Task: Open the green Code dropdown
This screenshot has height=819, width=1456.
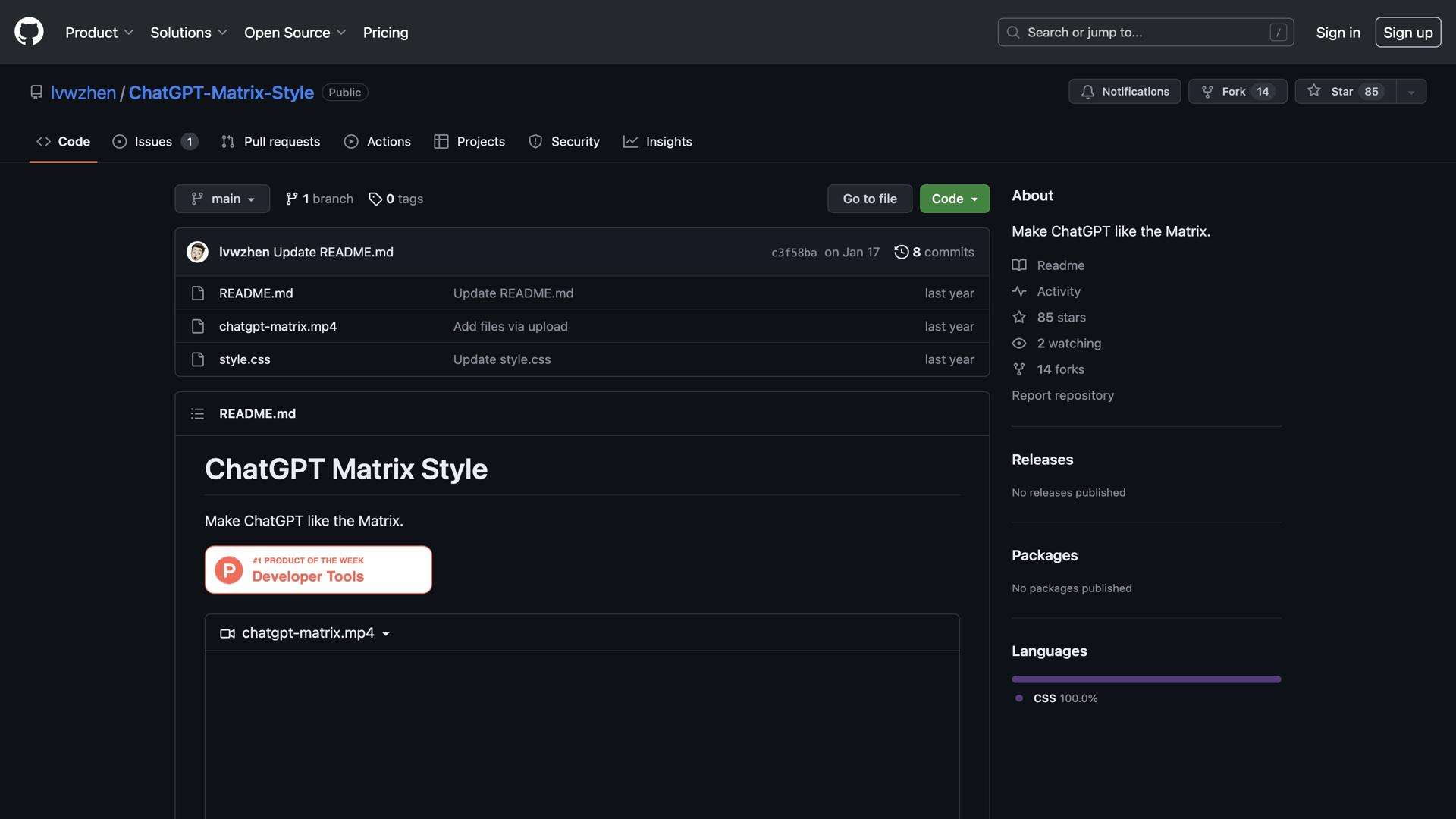Action: 954,199
